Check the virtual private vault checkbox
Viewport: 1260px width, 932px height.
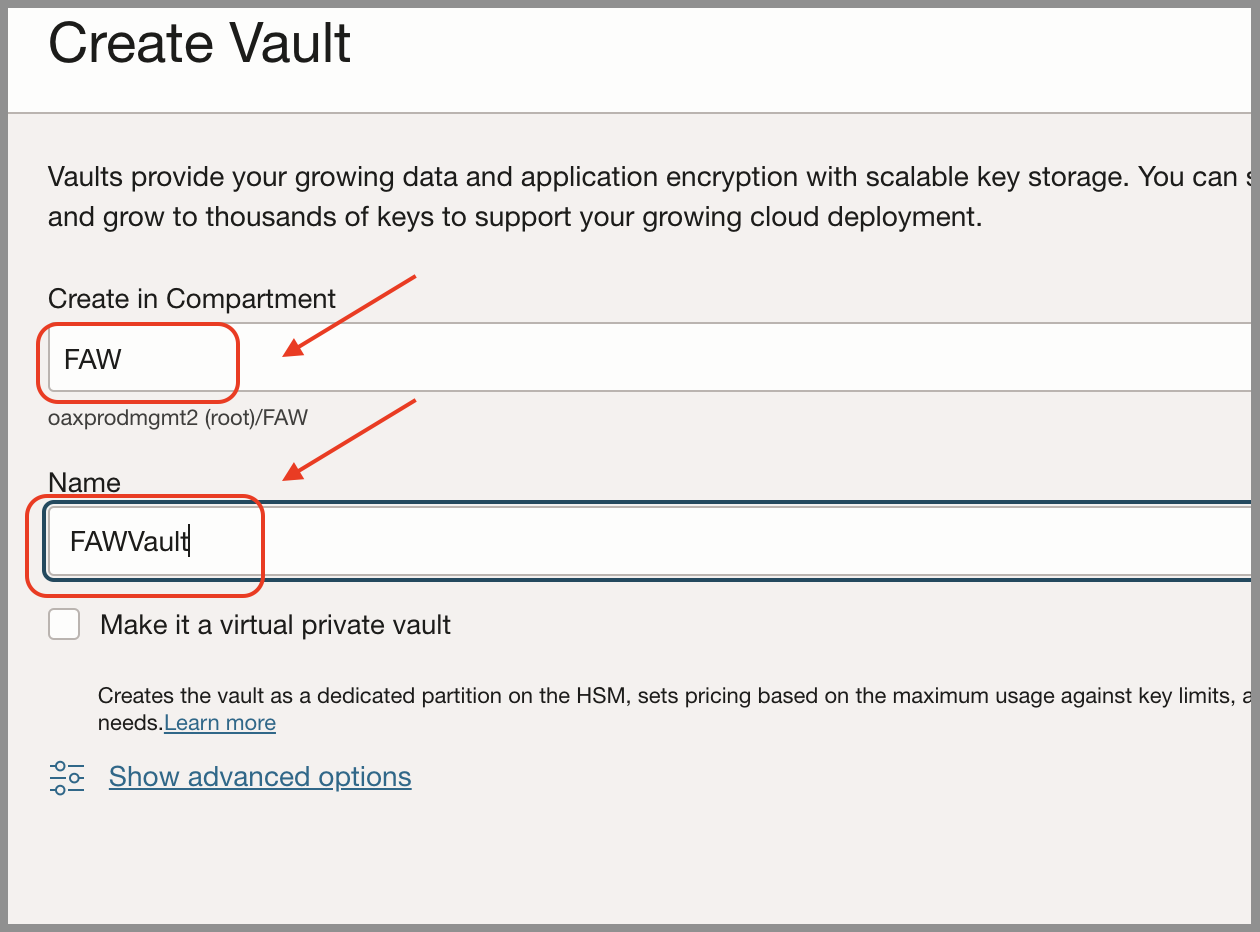click(63, 623)
